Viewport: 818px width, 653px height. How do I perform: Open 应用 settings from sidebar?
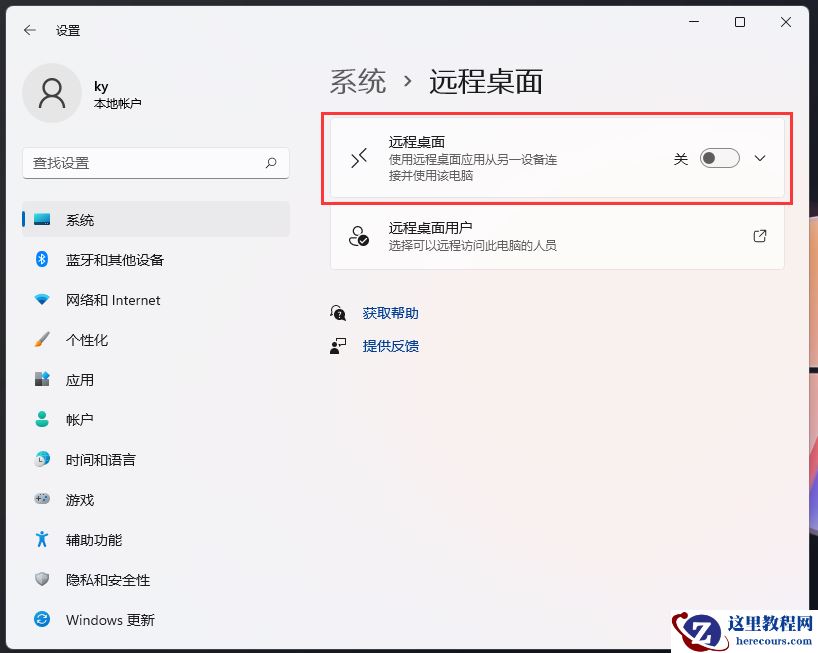coord(81,380)
